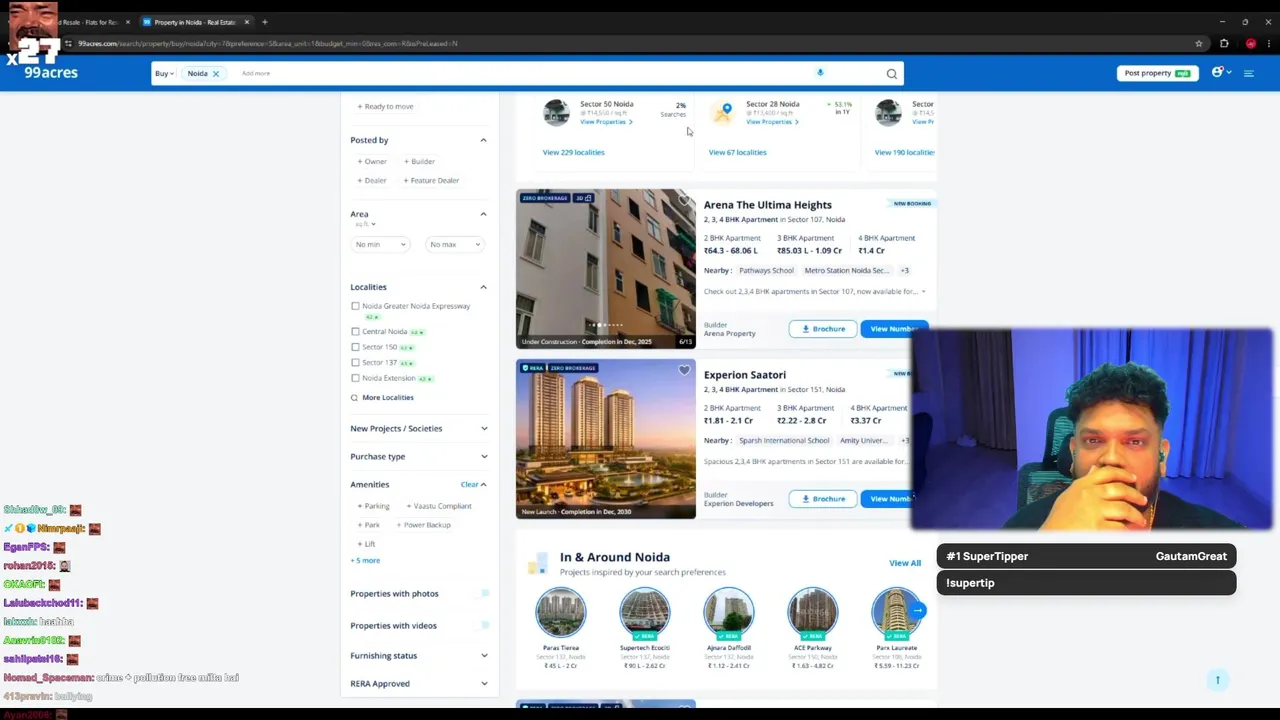Open Supertech Ecociti project thumbnail
Image resolution: width=1280 pixels, height=720 pixels.
click(645, 613)
